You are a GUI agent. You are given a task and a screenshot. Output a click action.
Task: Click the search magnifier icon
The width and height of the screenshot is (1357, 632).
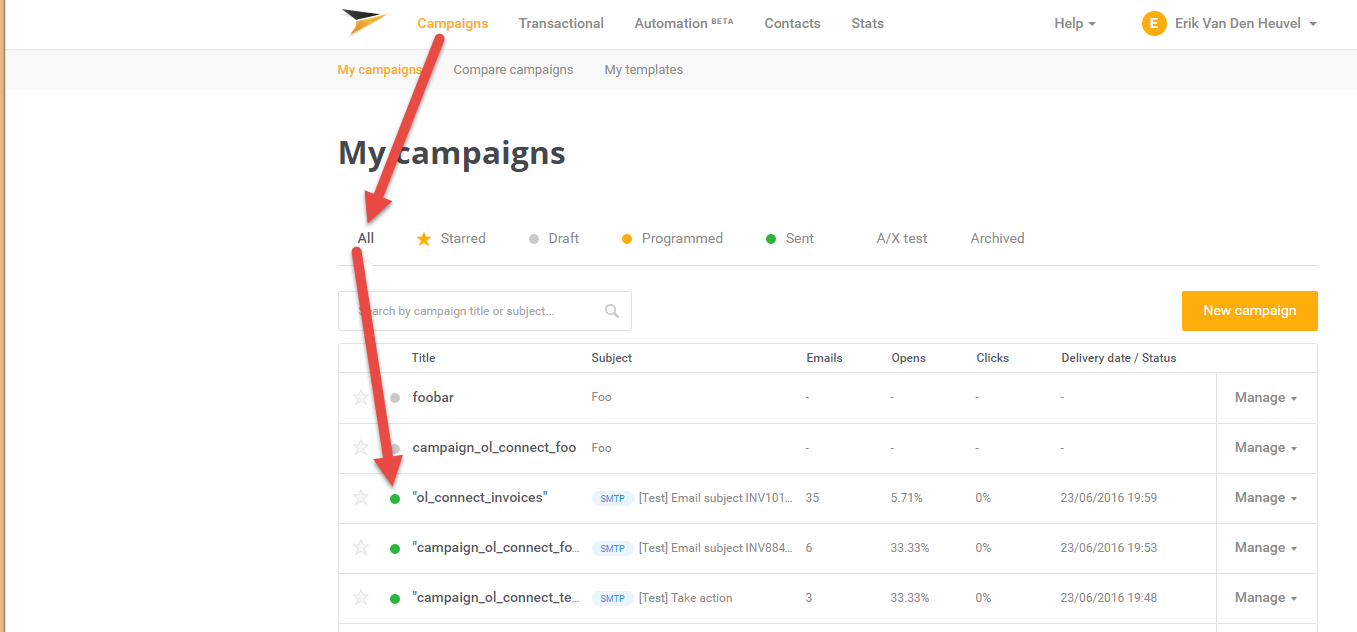click(x=612, y=311)
